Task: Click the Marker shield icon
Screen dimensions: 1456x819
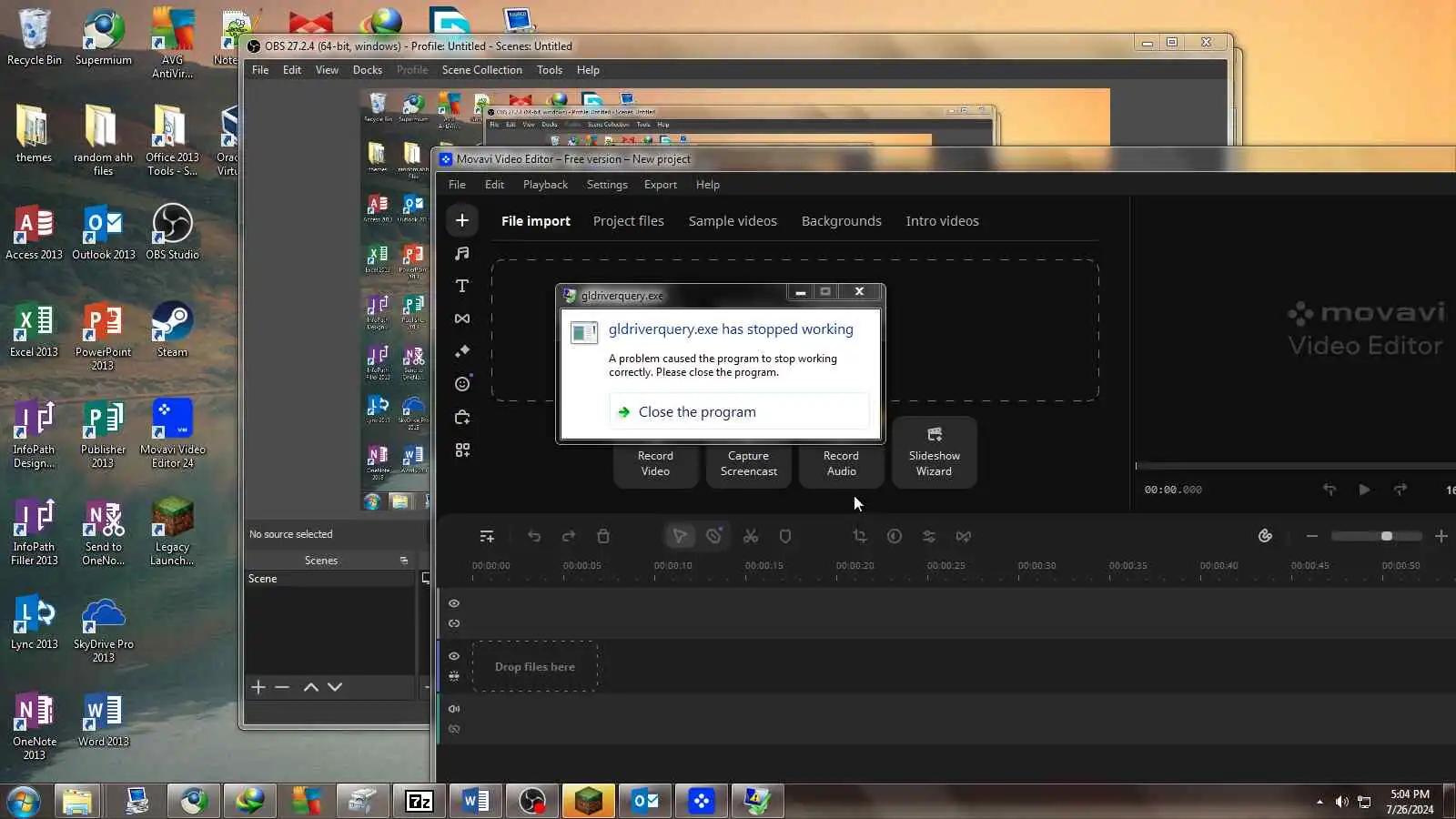Action: coord(785,537)
